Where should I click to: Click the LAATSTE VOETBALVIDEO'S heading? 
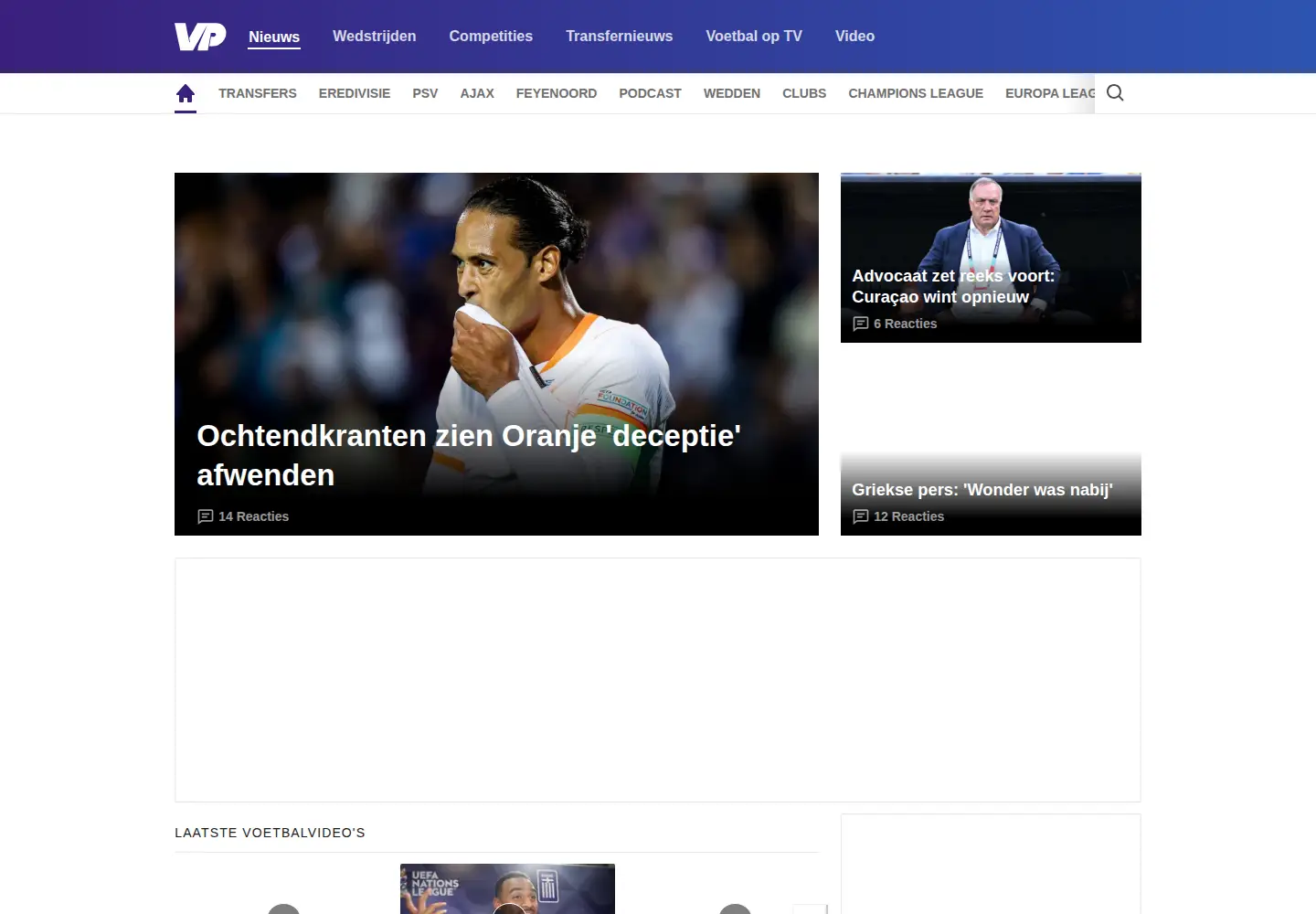coord(270,833)
